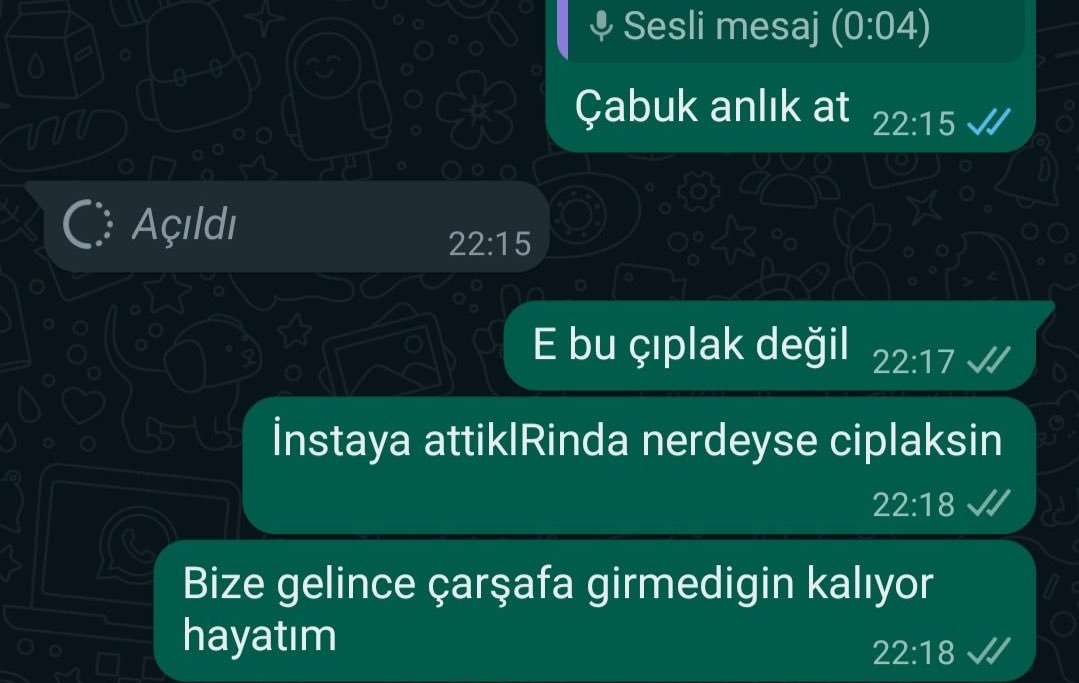The width and height of the screenshot is (1079, 683).
Task: Tap the blue double-check read receipt icon
Action: tap(989, 123)
